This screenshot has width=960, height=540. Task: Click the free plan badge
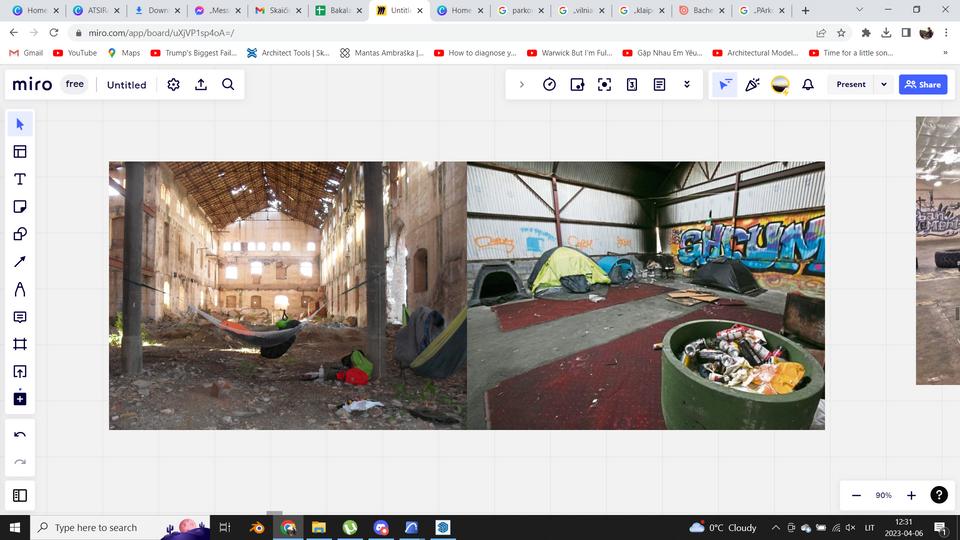pos(75,84)
